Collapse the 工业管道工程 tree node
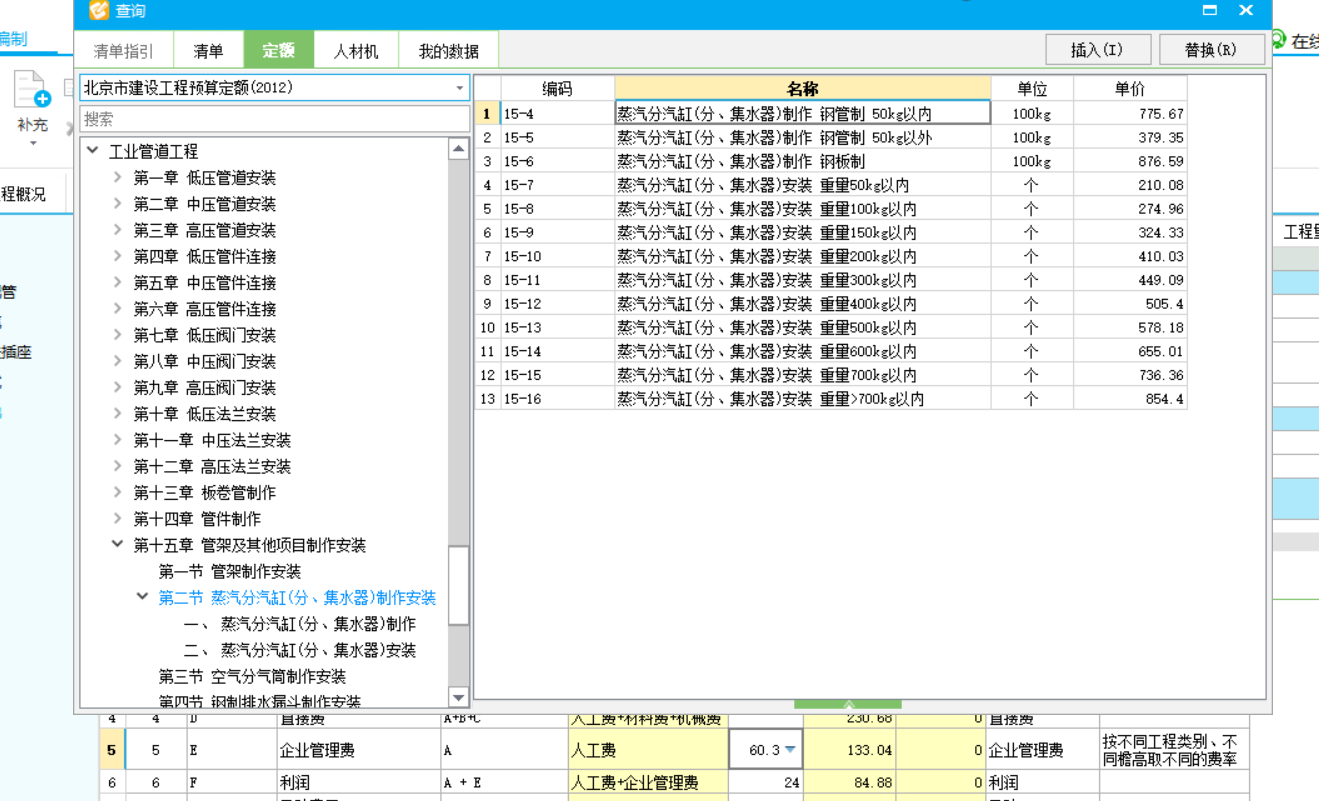Screen dimensions: 1319x801 pos(92,151)
